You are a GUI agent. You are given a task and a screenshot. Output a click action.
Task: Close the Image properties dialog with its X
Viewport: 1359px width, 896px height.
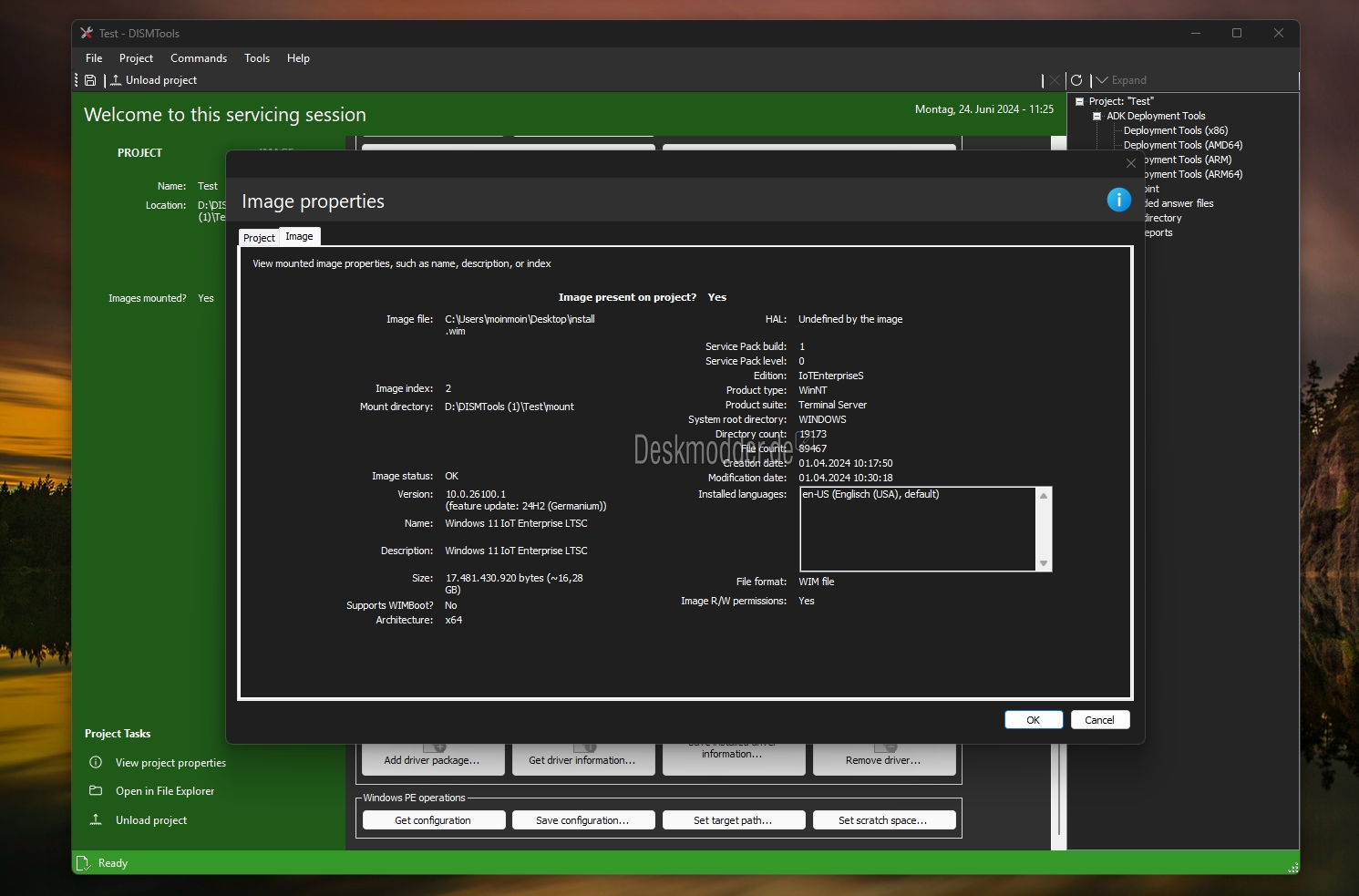[x=1131, y=163]
